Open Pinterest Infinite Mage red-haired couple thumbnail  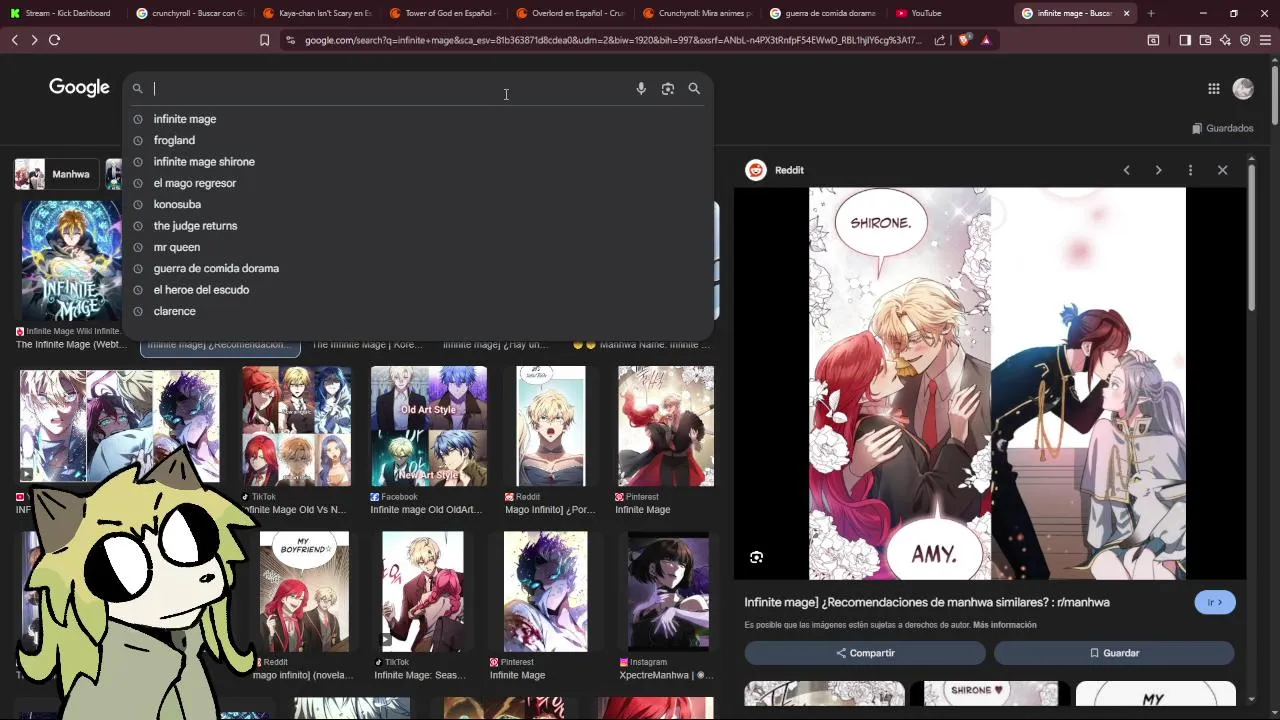click(666, 426)
